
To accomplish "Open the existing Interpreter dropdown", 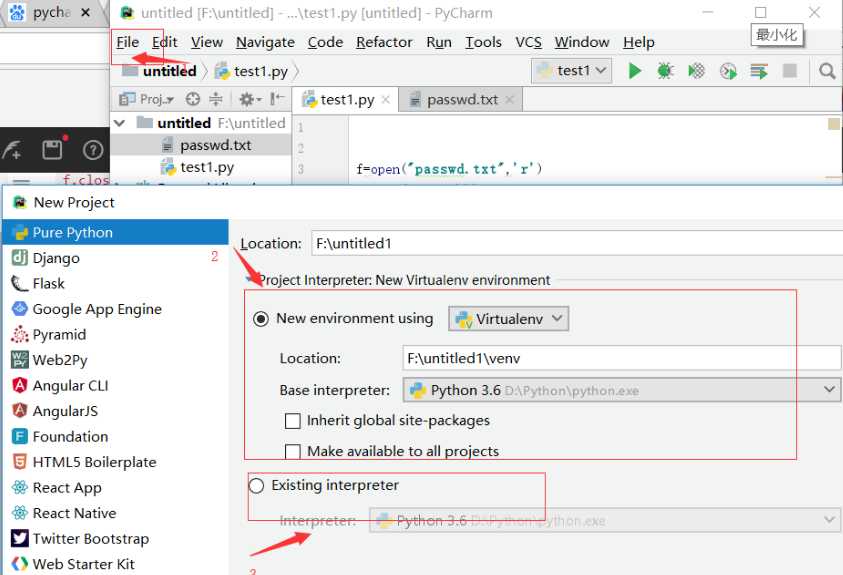I will click(x=605, y=520).
